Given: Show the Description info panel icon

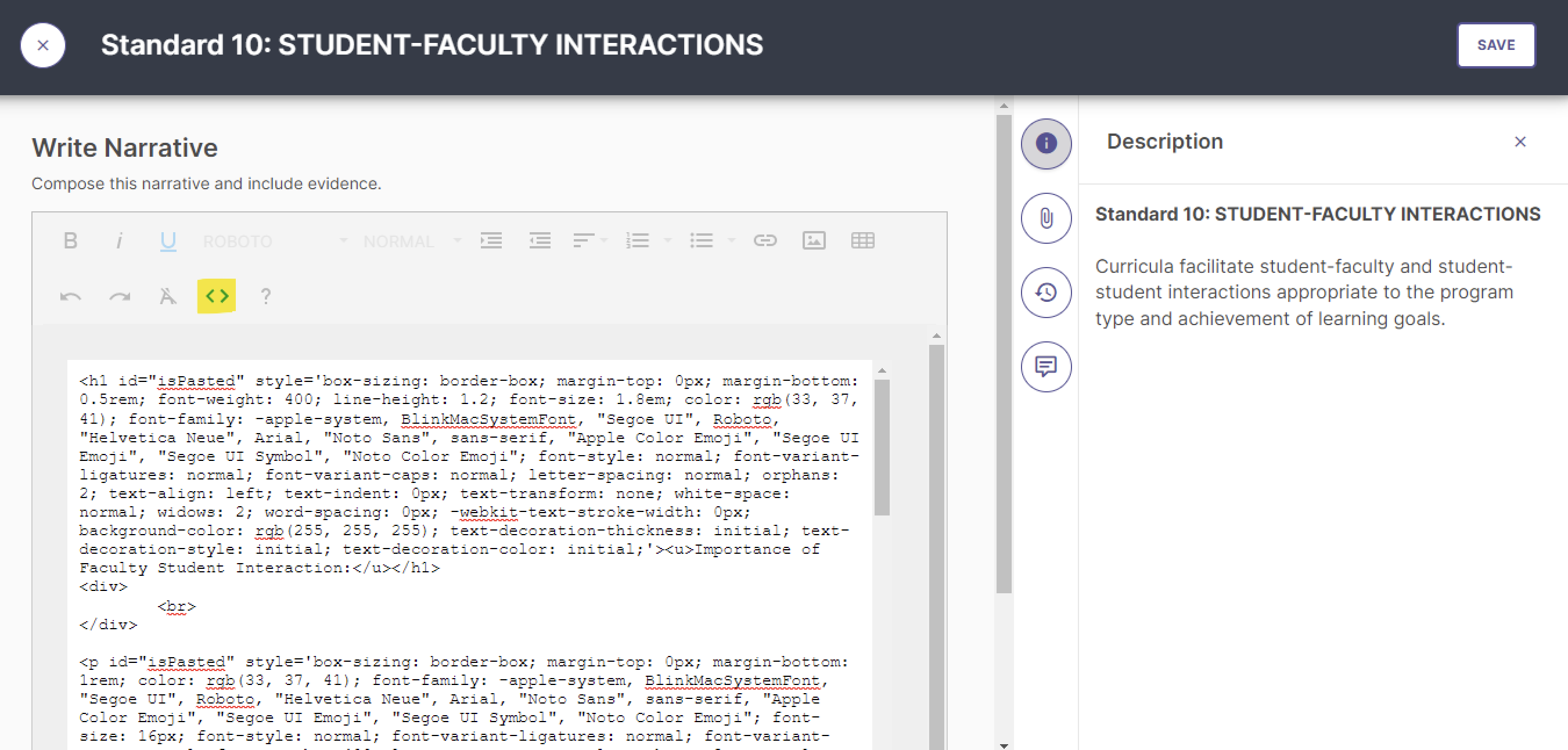Looking at the screenshot, I should point(1046,143).
